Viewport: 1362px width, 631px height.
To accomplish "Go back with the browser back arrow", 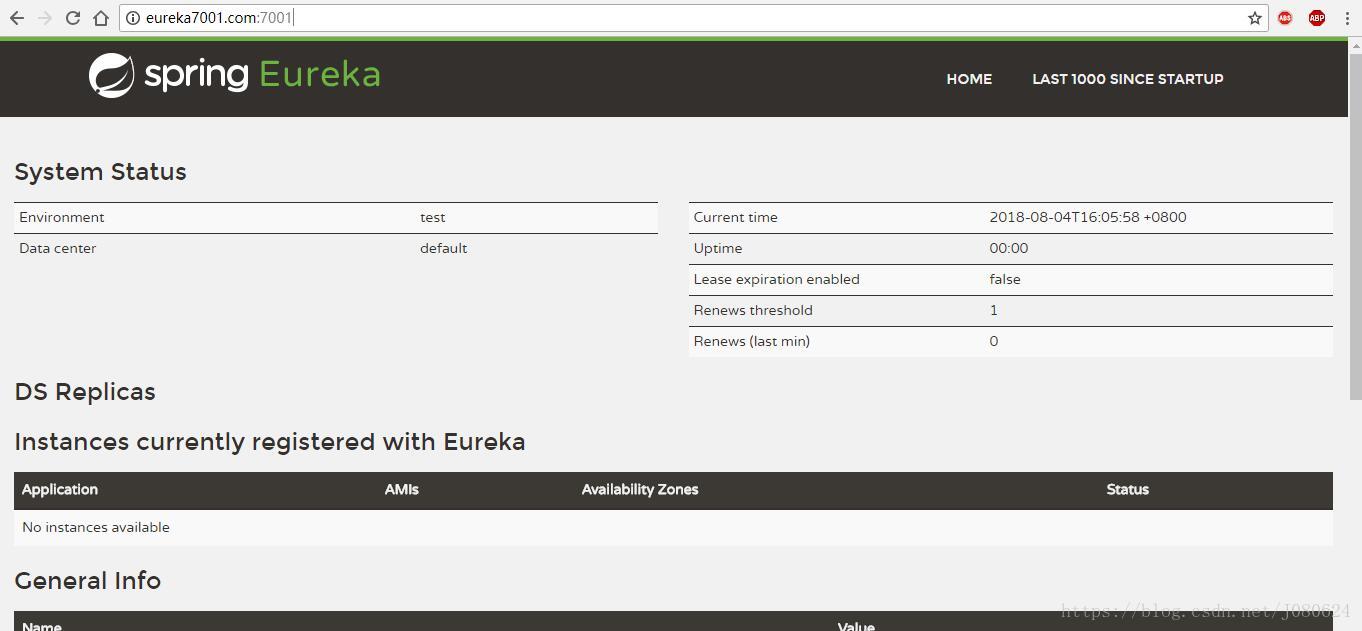I will [x=17, y=18].
